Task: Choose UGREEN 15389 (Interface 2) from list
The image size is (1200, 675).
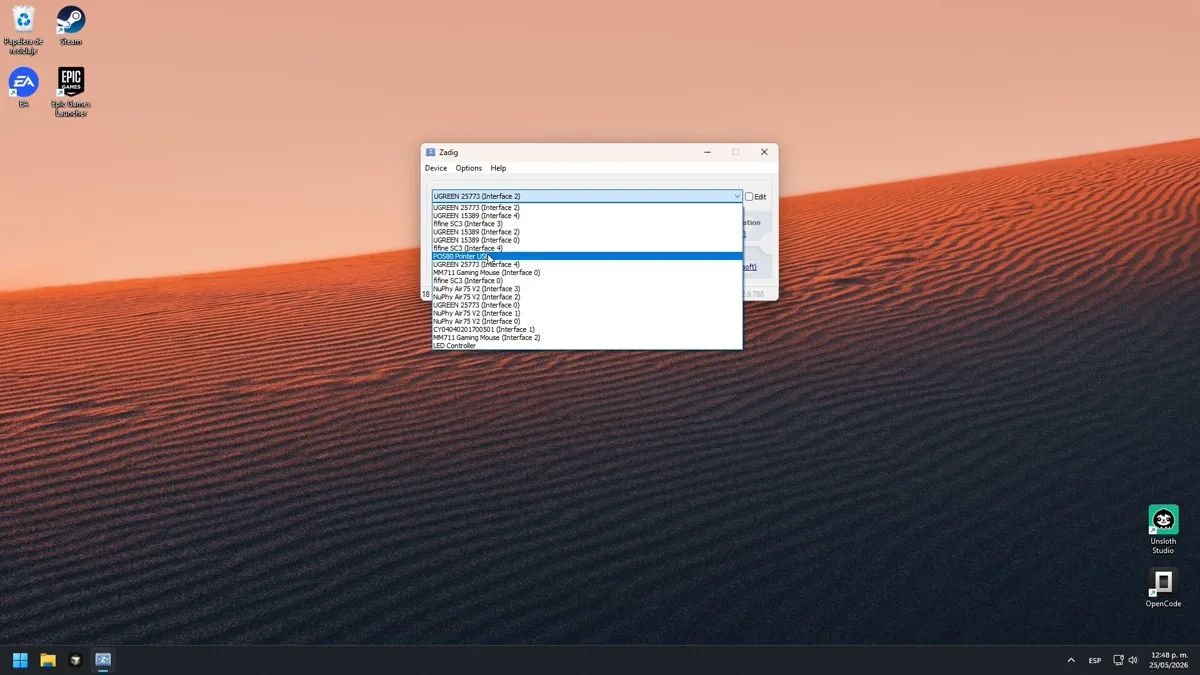Action: click(x=587, y=232)
